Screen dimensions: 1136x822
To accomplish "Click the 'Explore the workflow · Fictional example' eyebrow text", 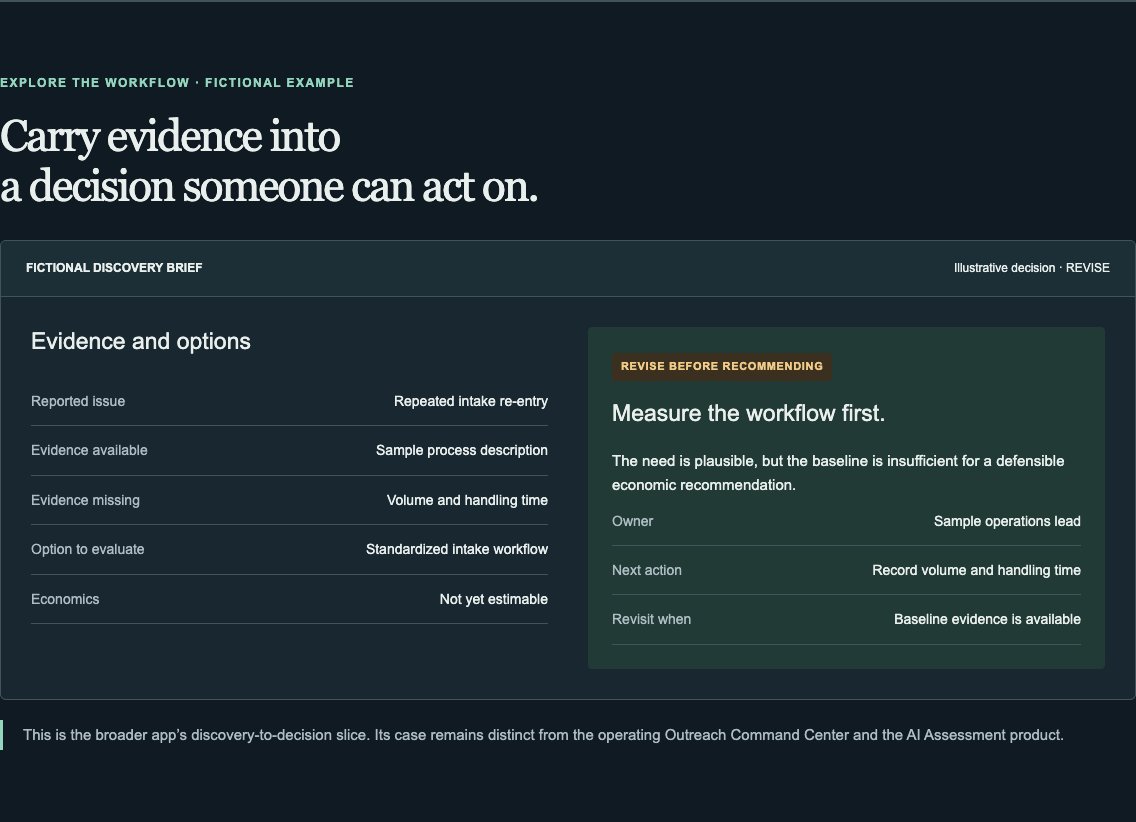I will (x=177, y=83).
